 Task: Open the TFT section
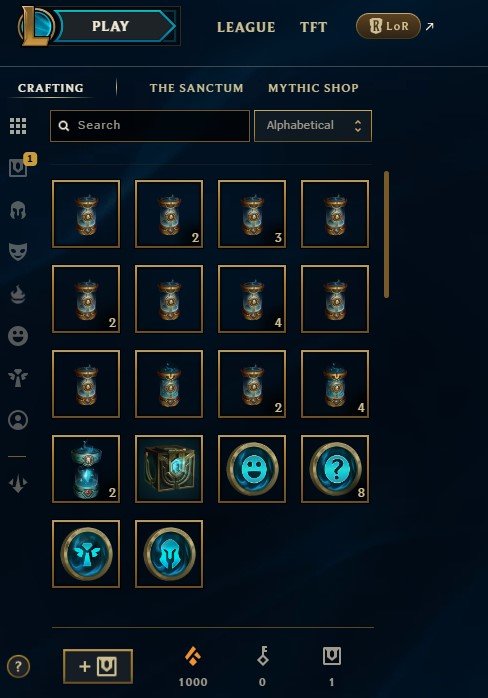[x=313, y=27]
